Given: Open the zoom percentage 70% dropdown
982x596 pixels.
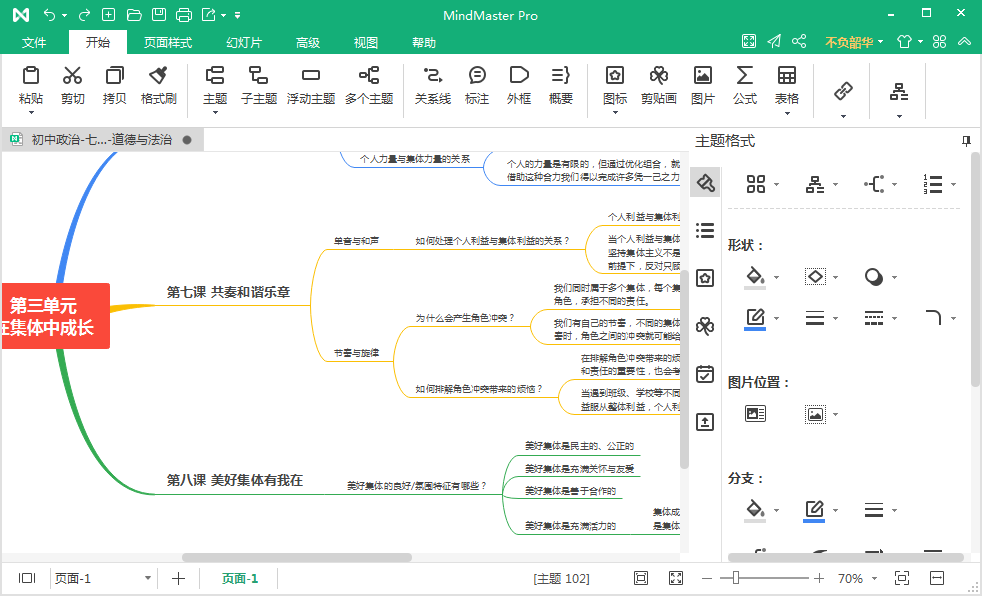Looking at the screenshot, I should pyautogui.click(x=875, y=579).
